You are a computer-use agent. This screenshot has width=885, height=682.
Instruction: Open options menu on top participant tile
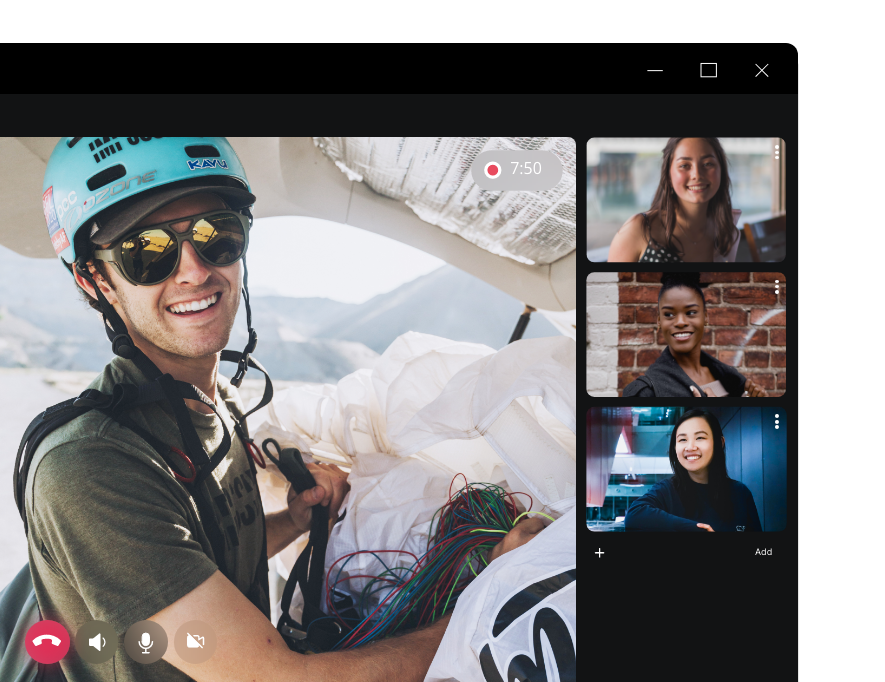[x=776, y=152]
